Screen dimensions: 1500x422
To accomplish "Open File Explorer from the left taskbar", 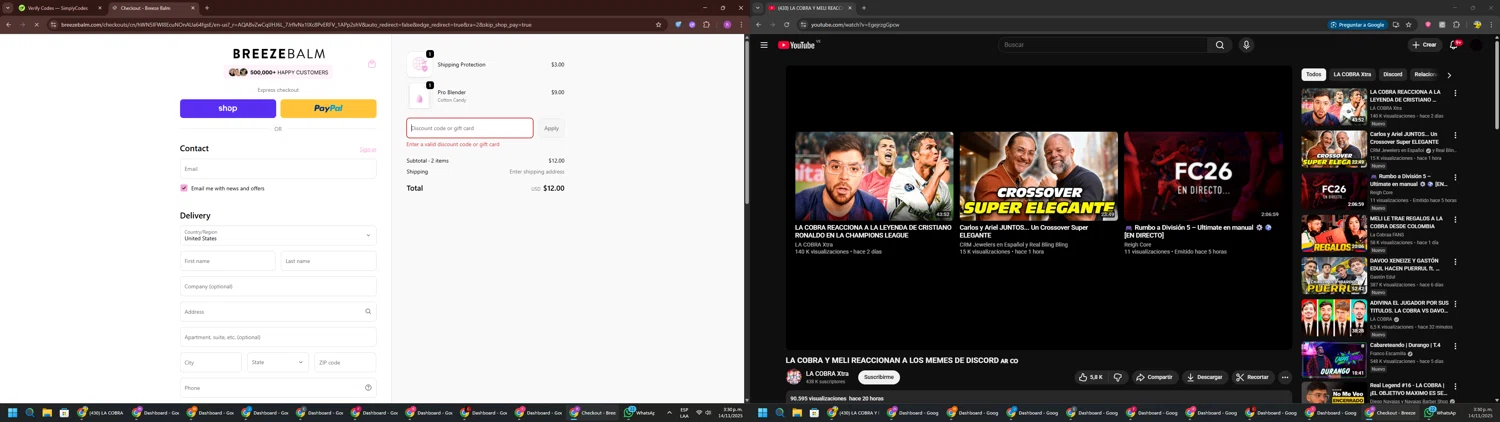I will [x=47, y=412].
